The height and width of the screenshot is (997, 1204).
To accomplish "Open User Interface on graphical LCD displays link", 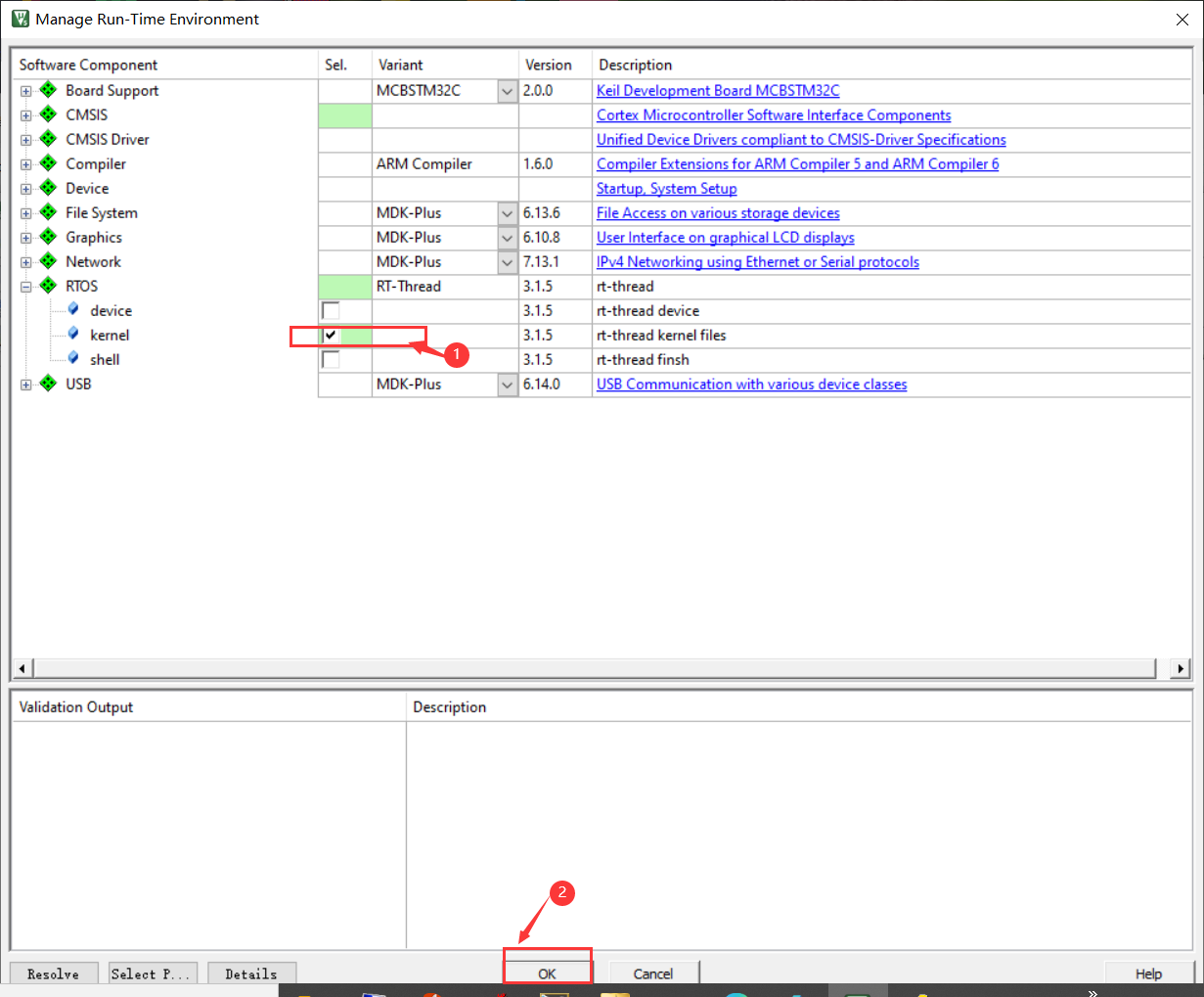I will [726, 237].
